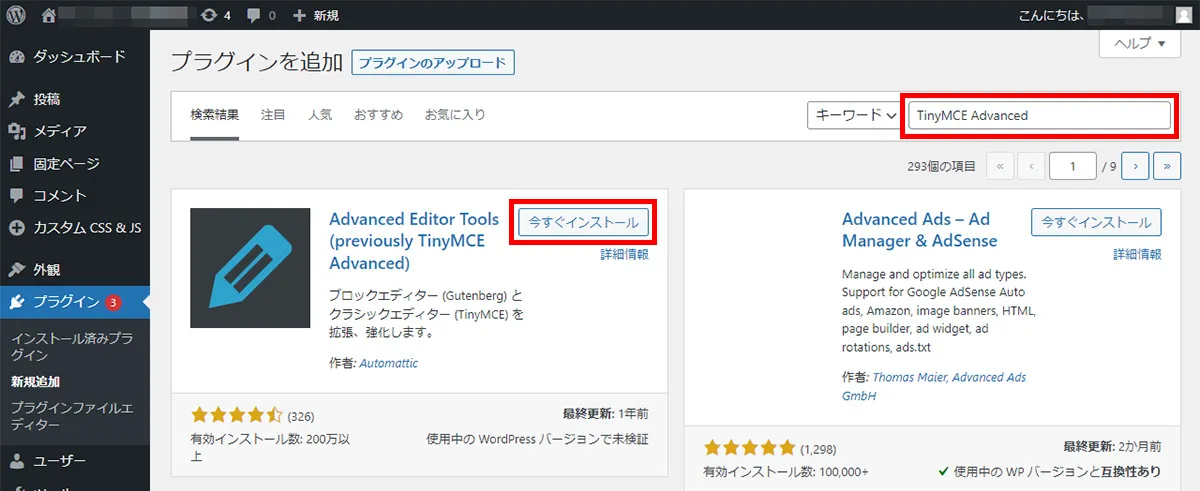Click the person icon beside ユーザー
Image resolution: width=1200 pixels, height=491 pixels.
[16, 461]
